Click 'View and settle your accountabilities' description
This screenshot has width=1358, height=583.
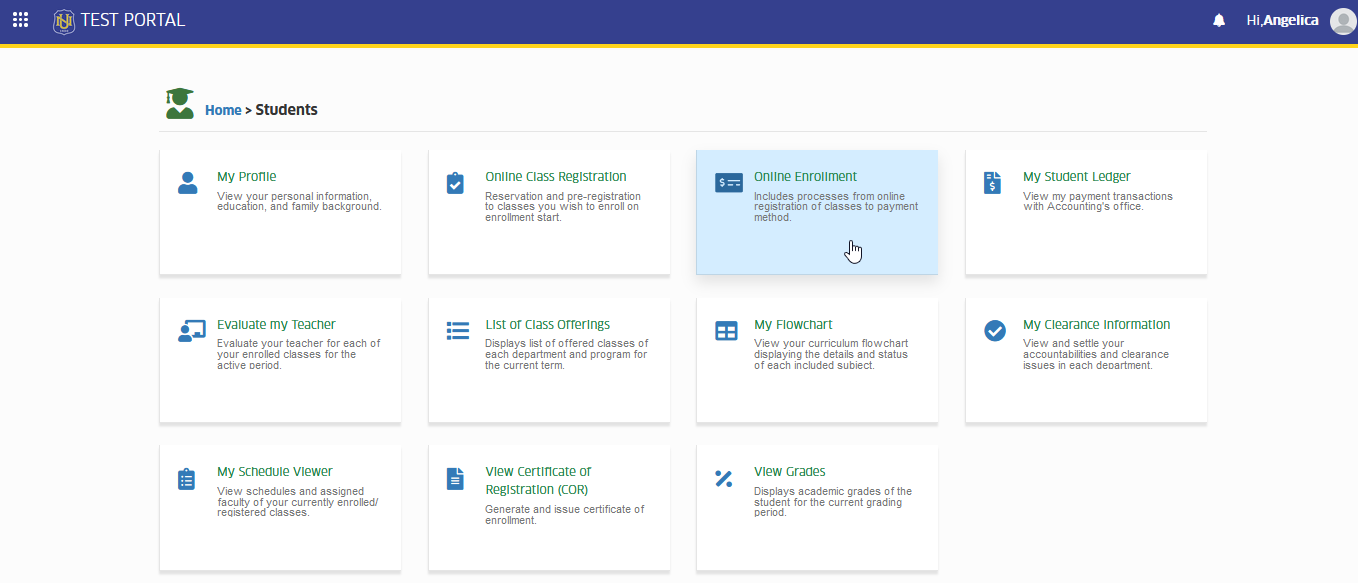[1096, 354]
